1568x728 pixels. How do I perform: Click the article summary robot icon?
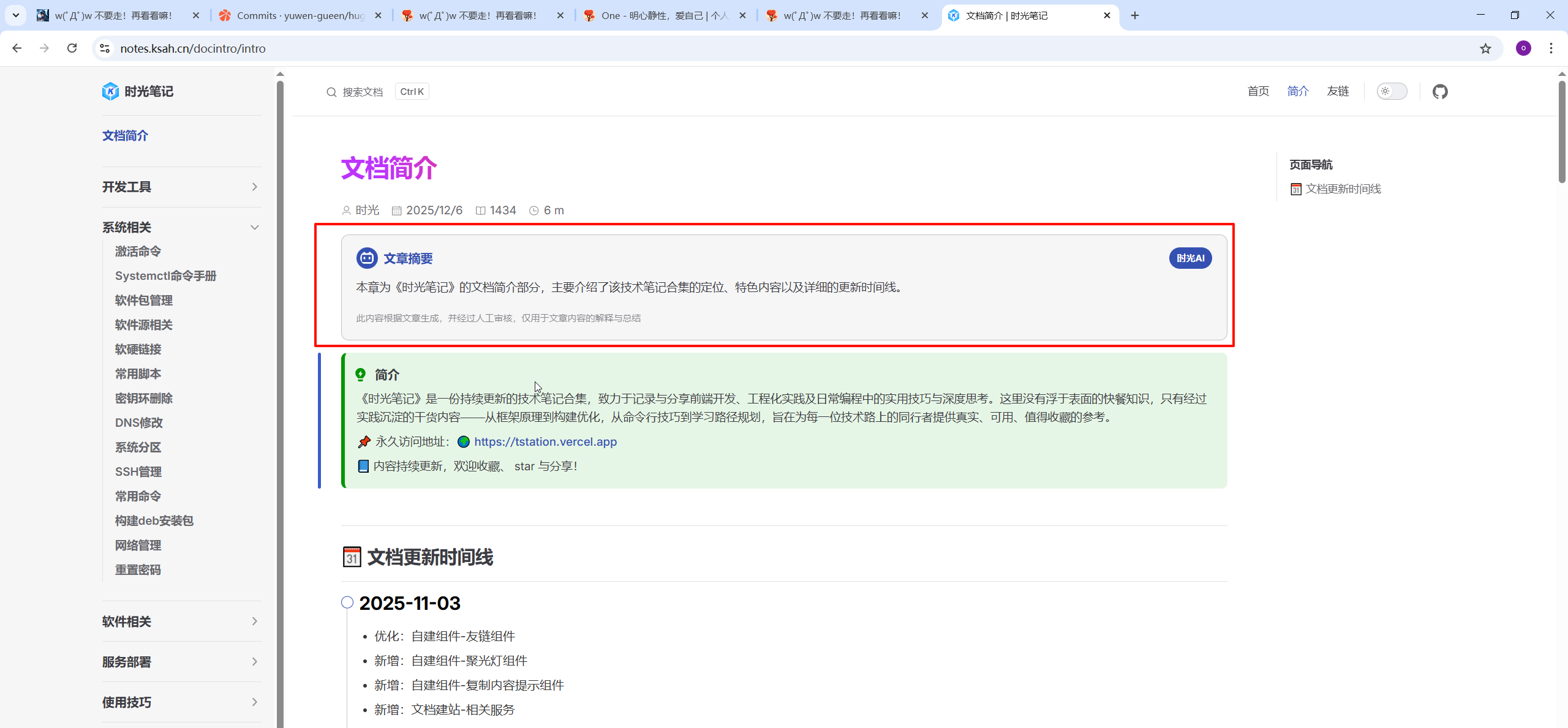pyautogui.click(x=367, y=258)
